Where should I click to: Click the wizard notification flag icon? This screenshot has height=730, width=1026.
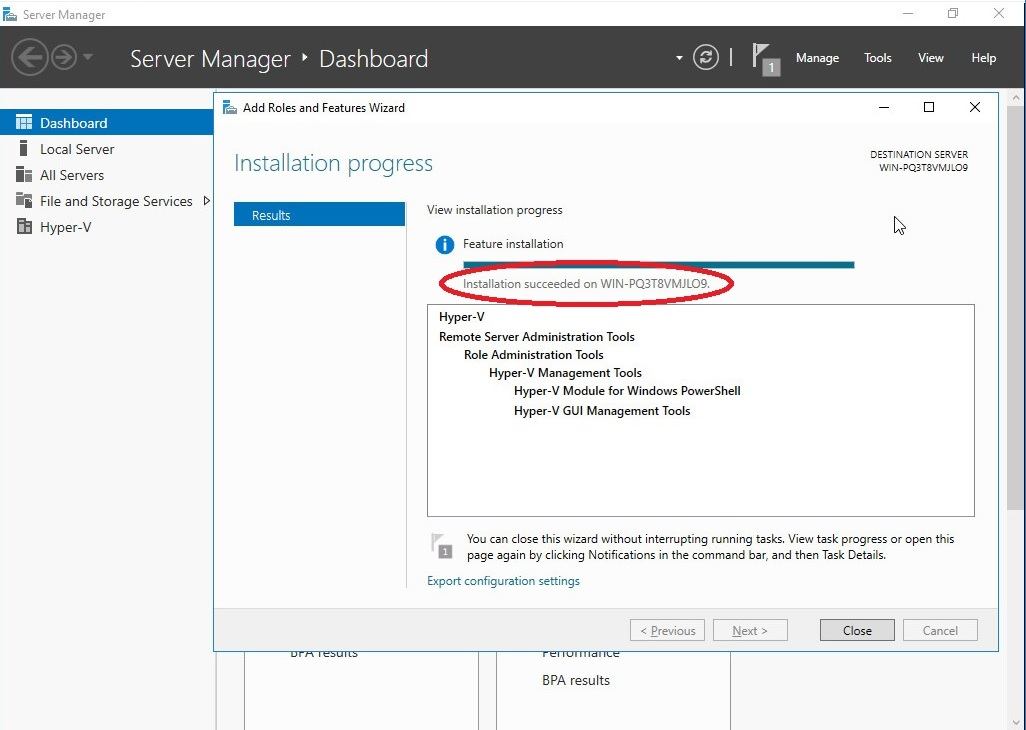point(442,546)
